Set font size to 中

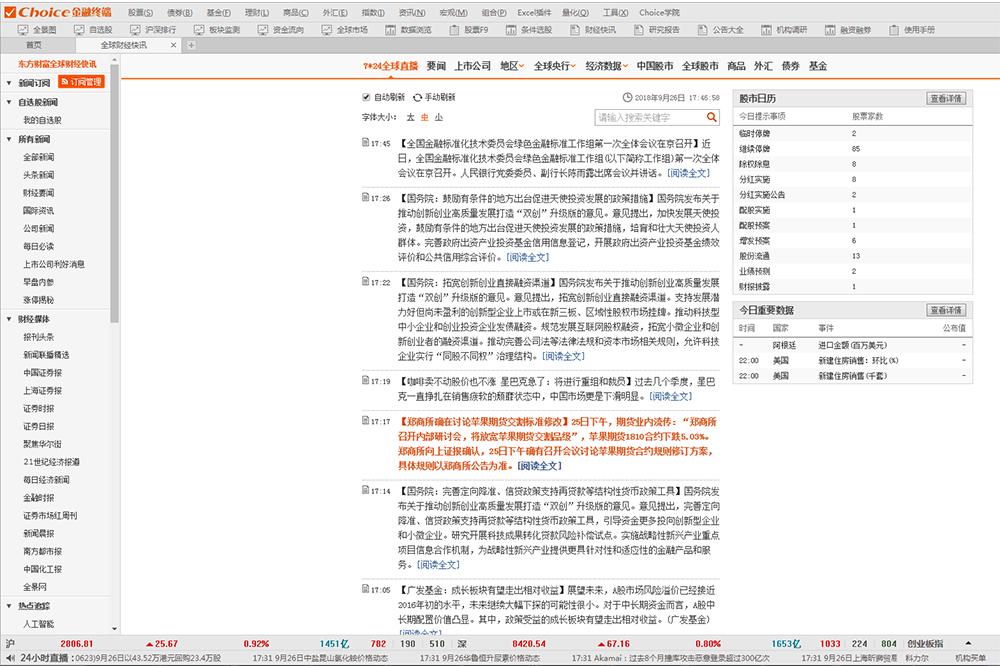tap(425, 117)
